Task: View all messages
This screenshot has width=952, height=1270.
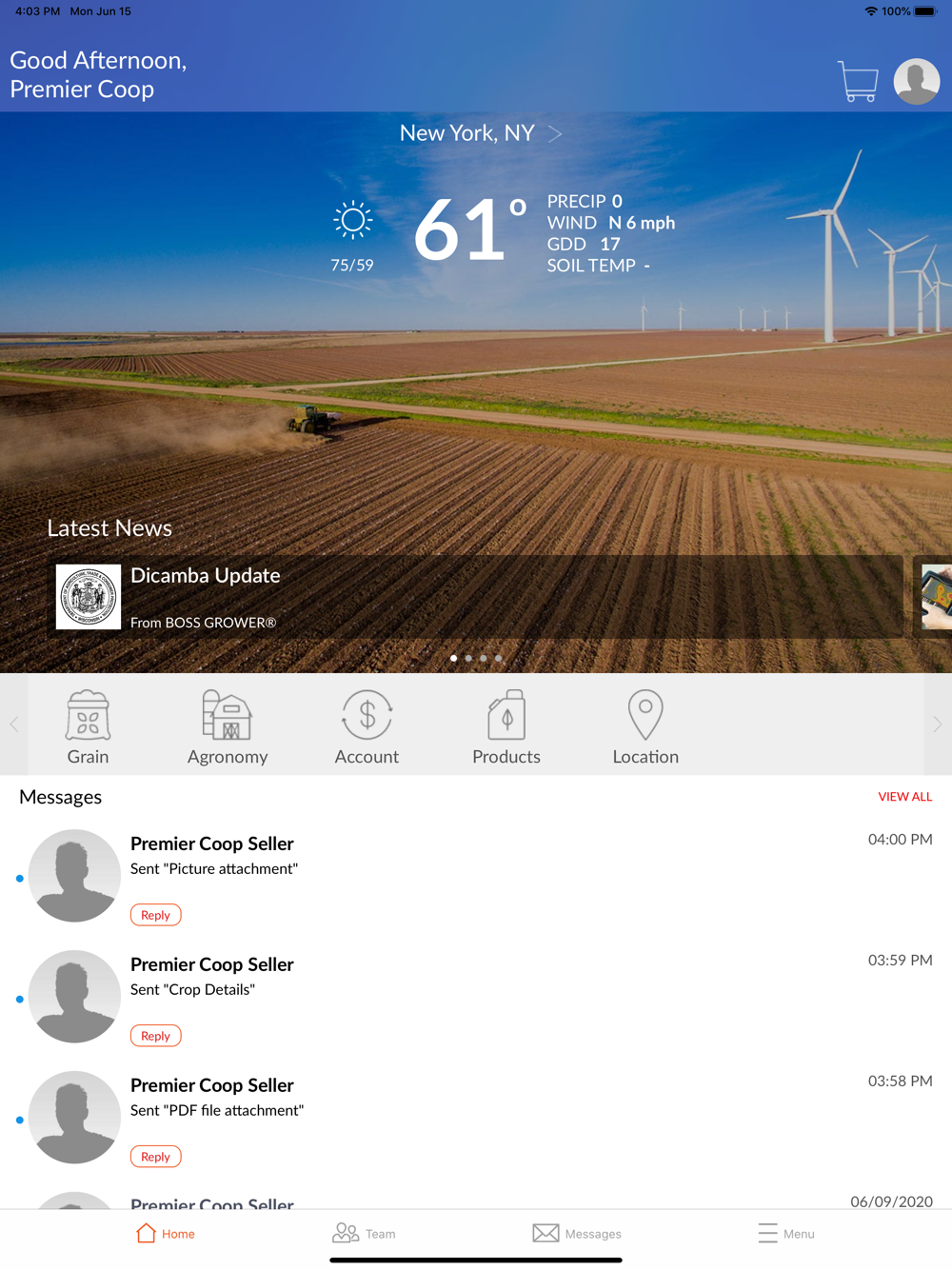Action: [904, 797]
